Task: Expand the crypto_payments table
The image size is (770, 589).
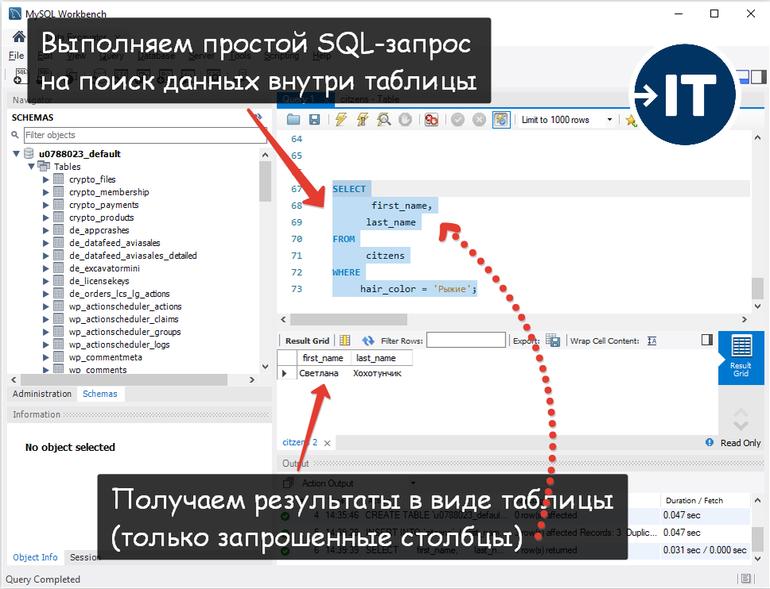Action: point(46,205)
